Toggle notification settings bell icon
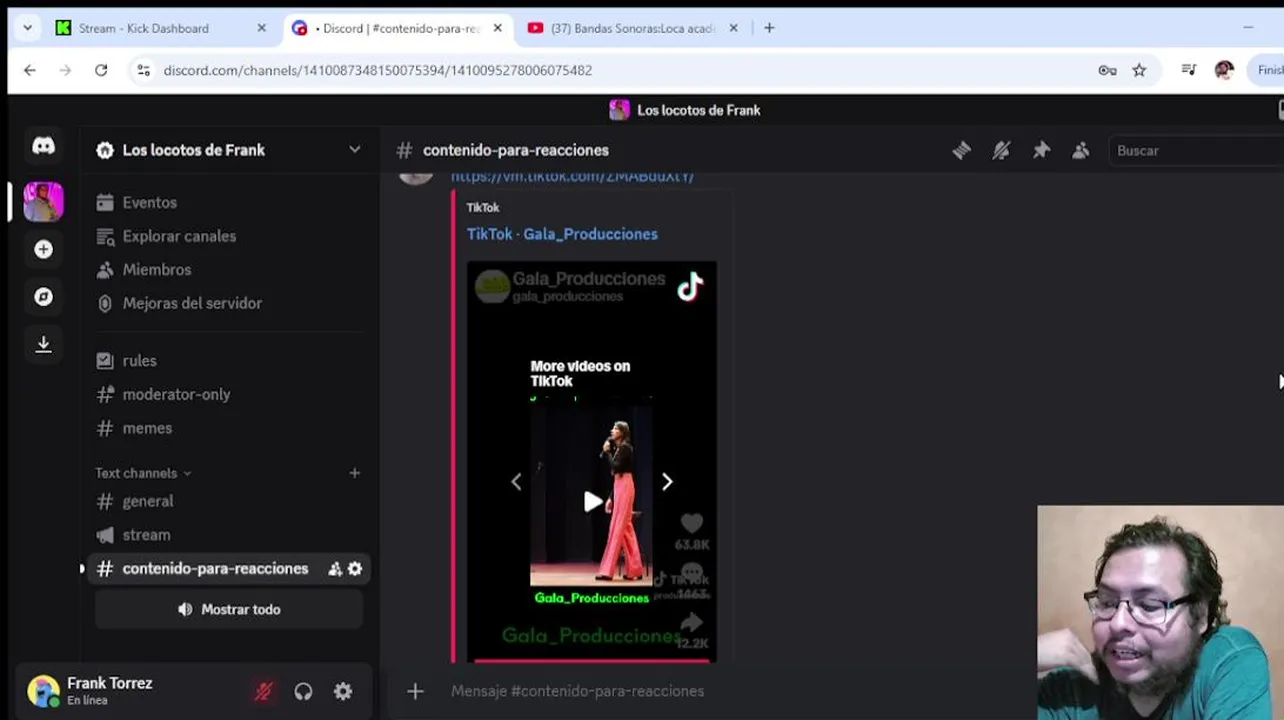 coord(1001,150)
